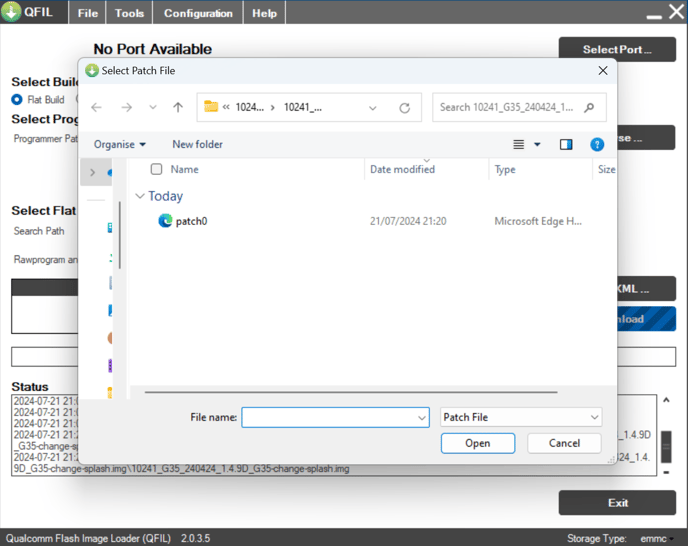Open the Configuration menu in QFIL
Image resolution: width=688 pixels, height=546 pixels.
tap(198, 13)
